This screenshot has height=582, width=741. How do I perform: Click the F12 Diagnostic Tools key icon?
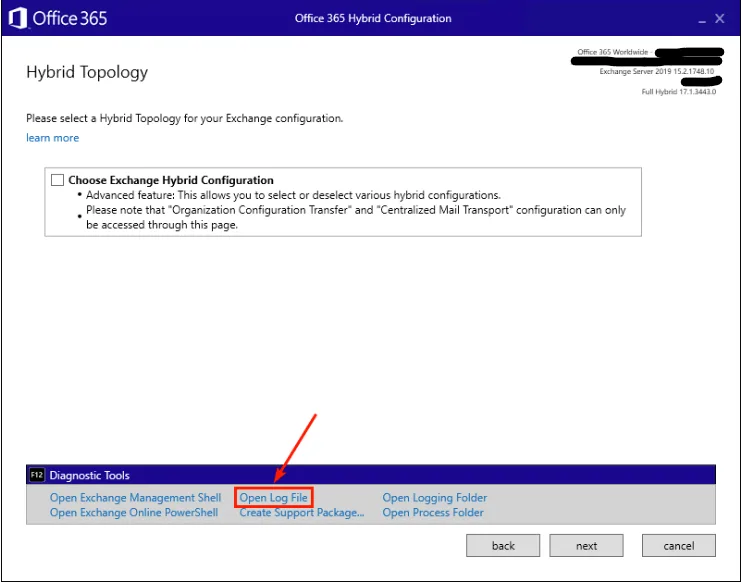pos(37,475)
